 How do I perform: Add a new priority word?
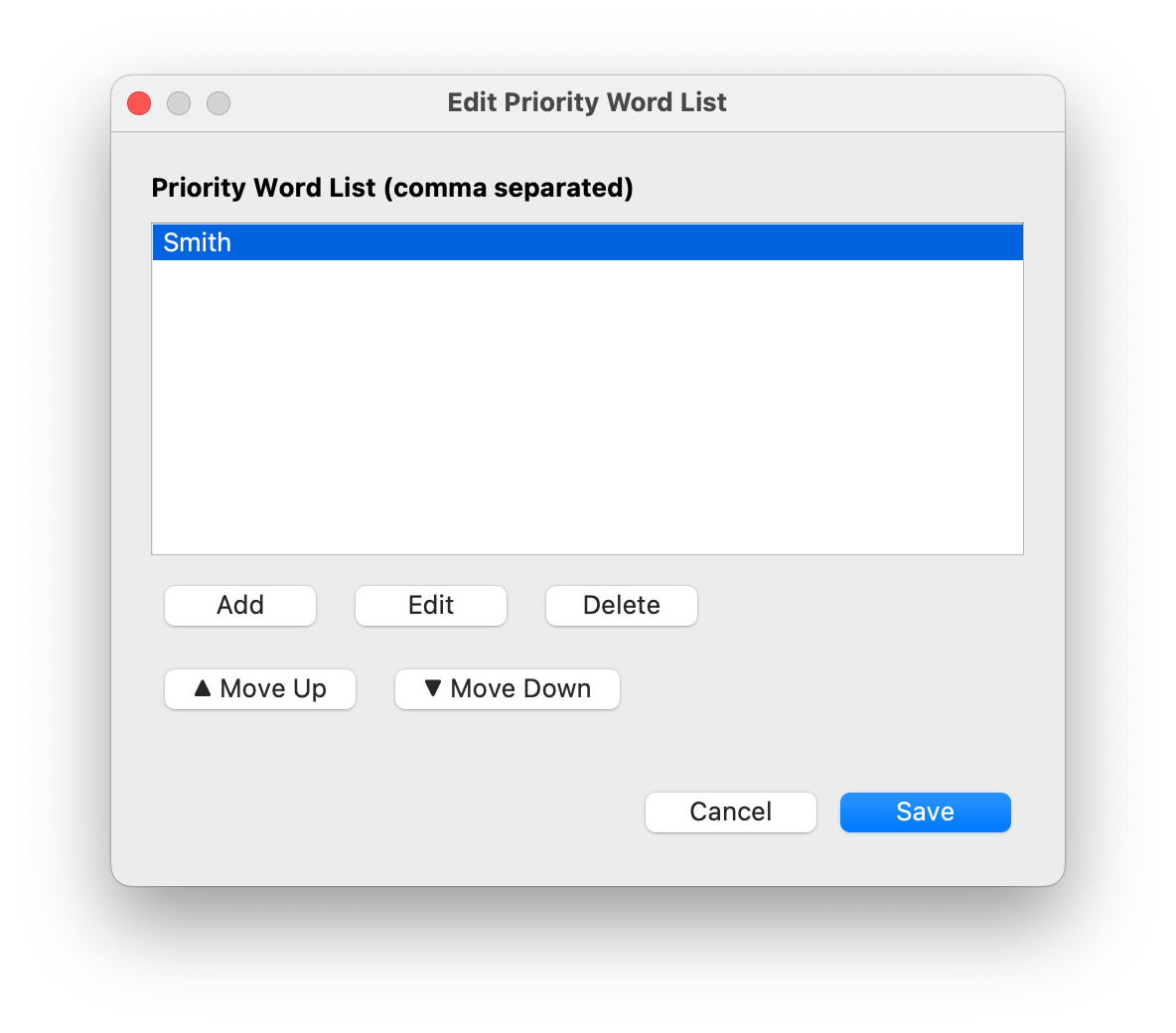[x=240, y=605]
